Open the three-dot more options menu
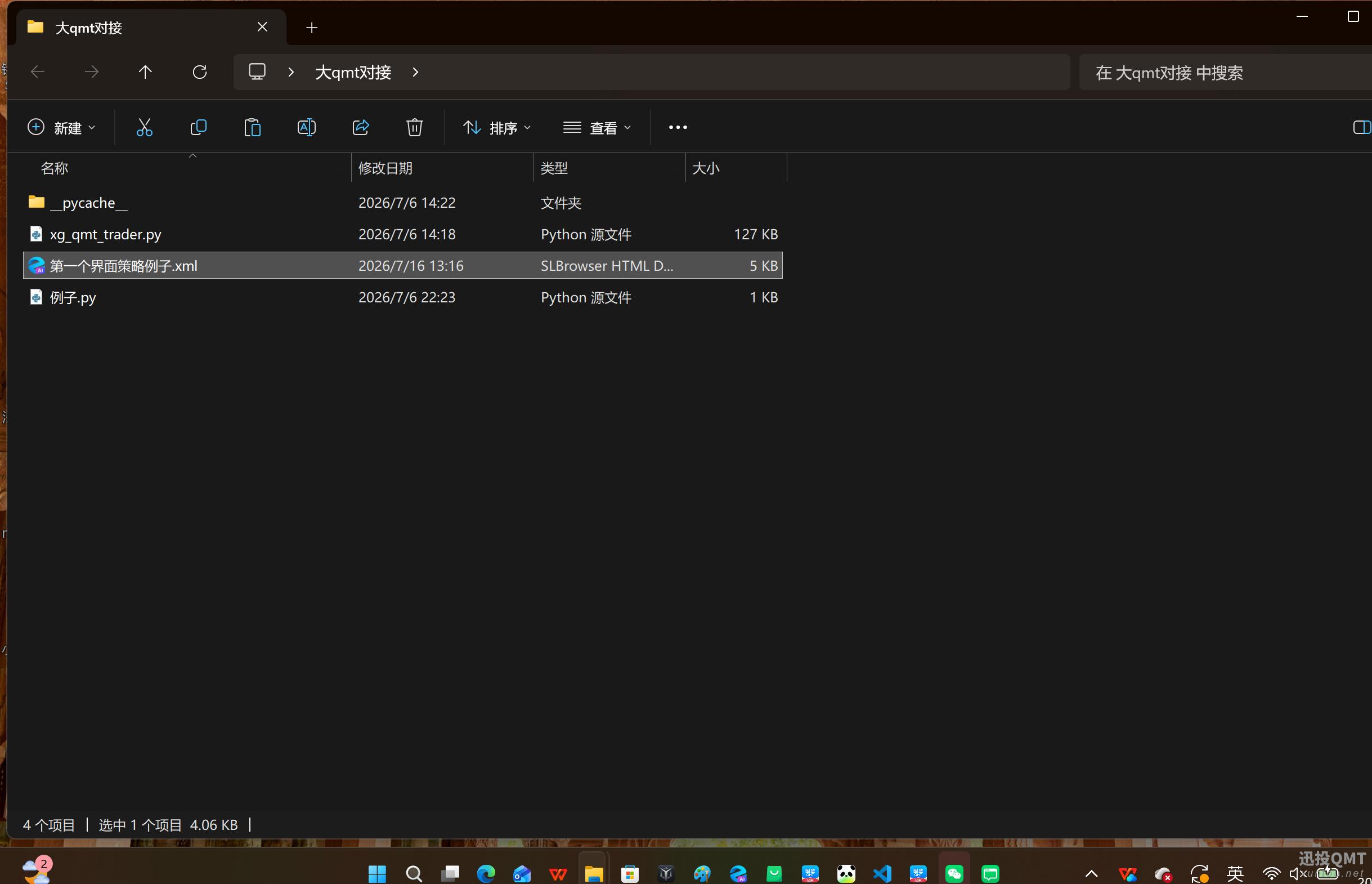Viewport: 1372px width, 884px height. pyautogui.click(x=678, y=127)
